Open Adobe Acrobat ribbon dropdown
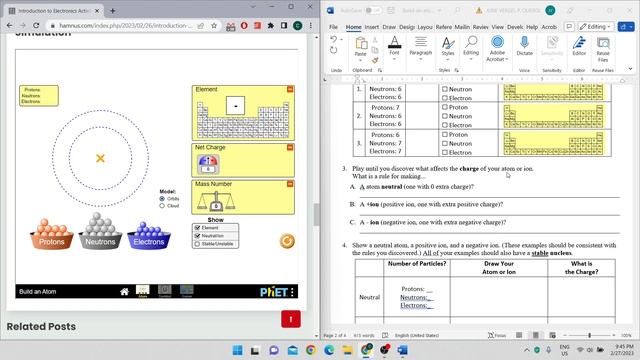The width and height of the screenshot is (640, 360). pos(497,49)
